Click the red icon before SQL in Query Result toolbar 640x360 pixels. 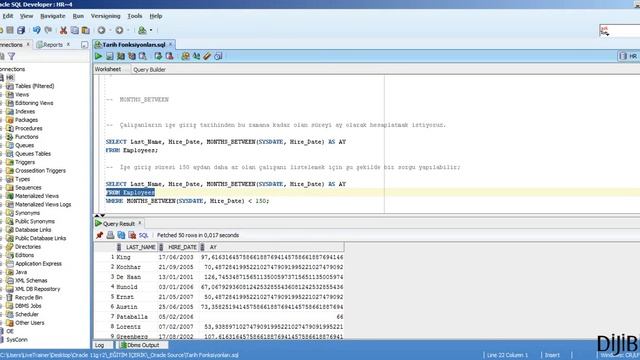click(x=132, y=235)
